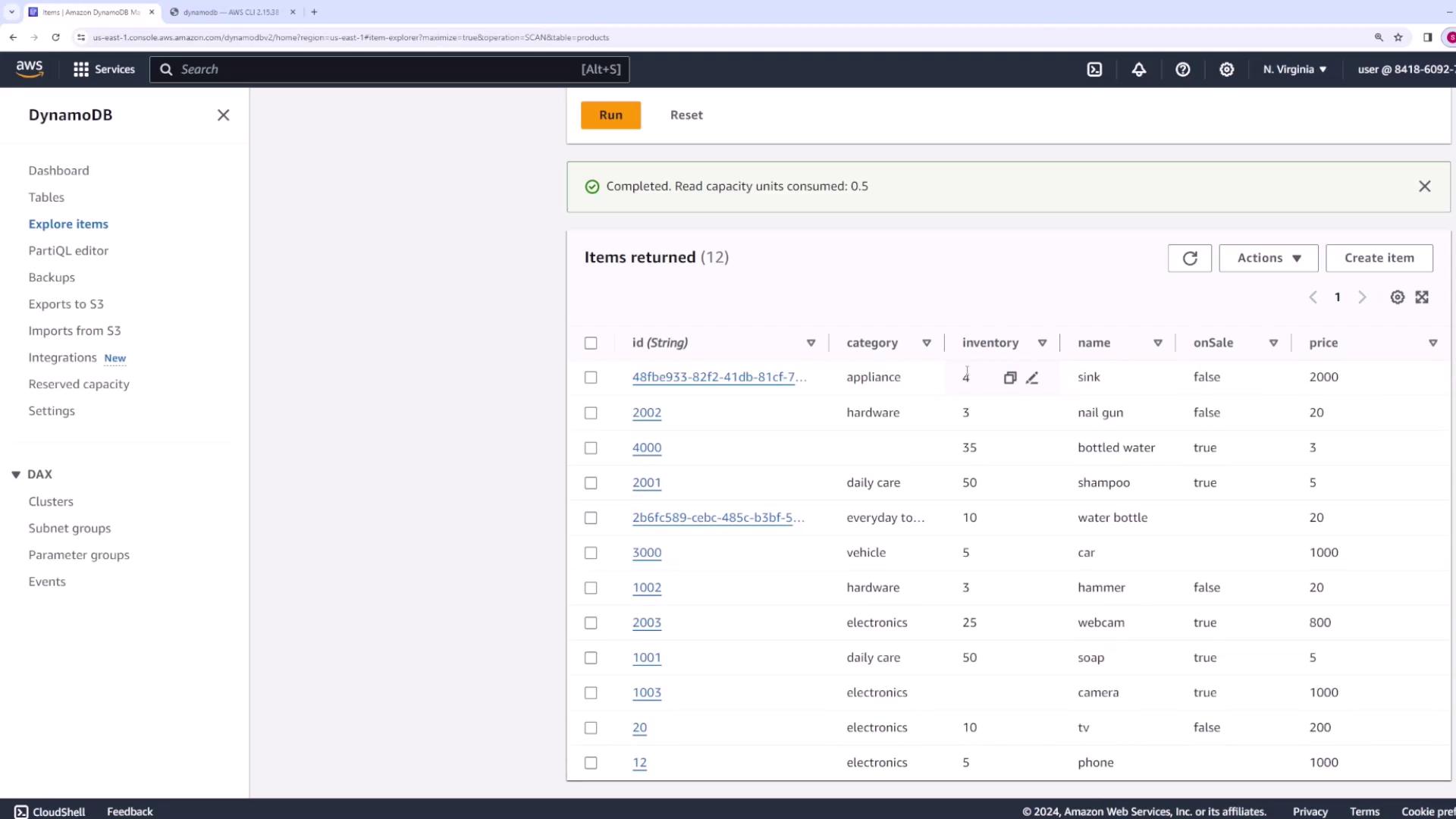Open the notifications bell icon
Viewport: 1456px width, 819px height.
coord(1139,69)
